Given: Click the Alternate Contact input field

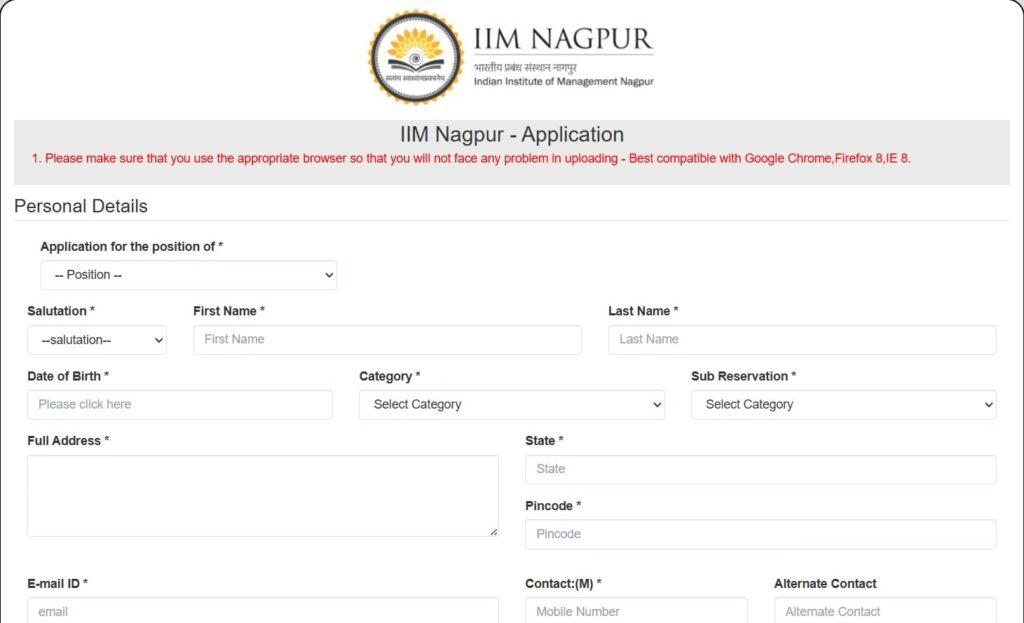Looking at the screenshot, I should (885, 611).
